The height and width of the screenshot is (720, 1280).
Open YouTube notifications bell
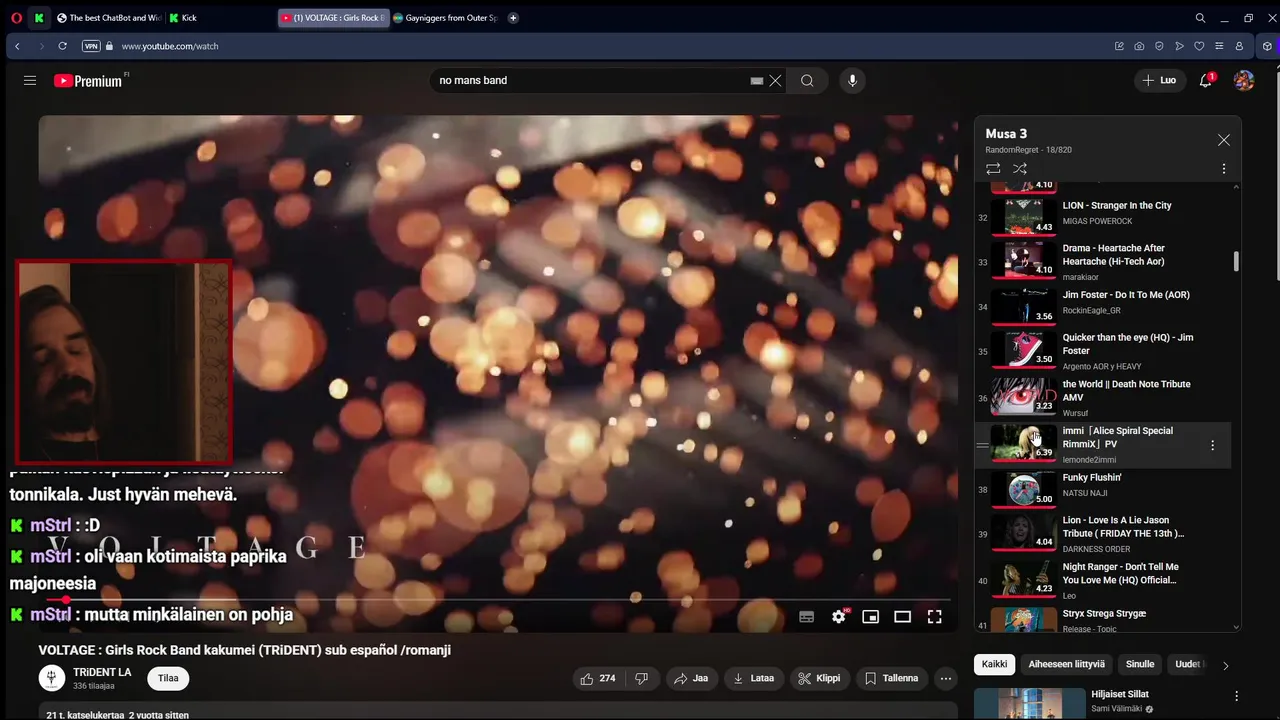coord(1206,80)
